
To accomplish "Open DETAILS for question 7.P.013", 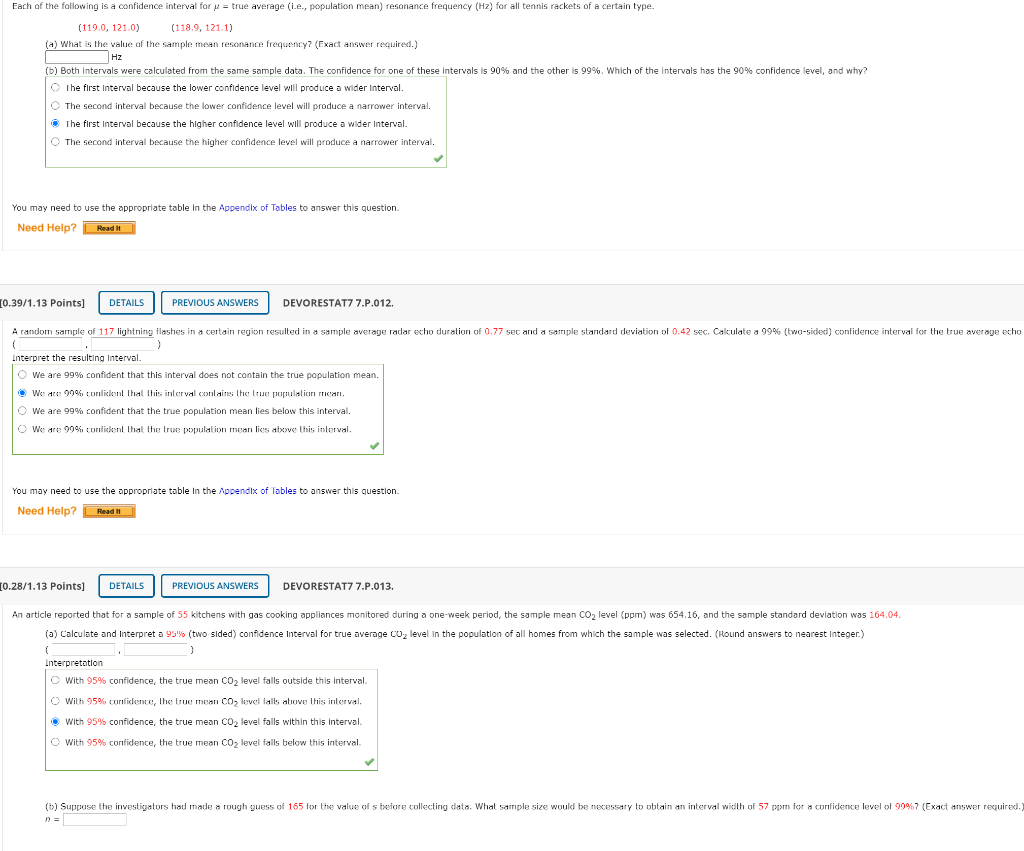I will 127,586.
